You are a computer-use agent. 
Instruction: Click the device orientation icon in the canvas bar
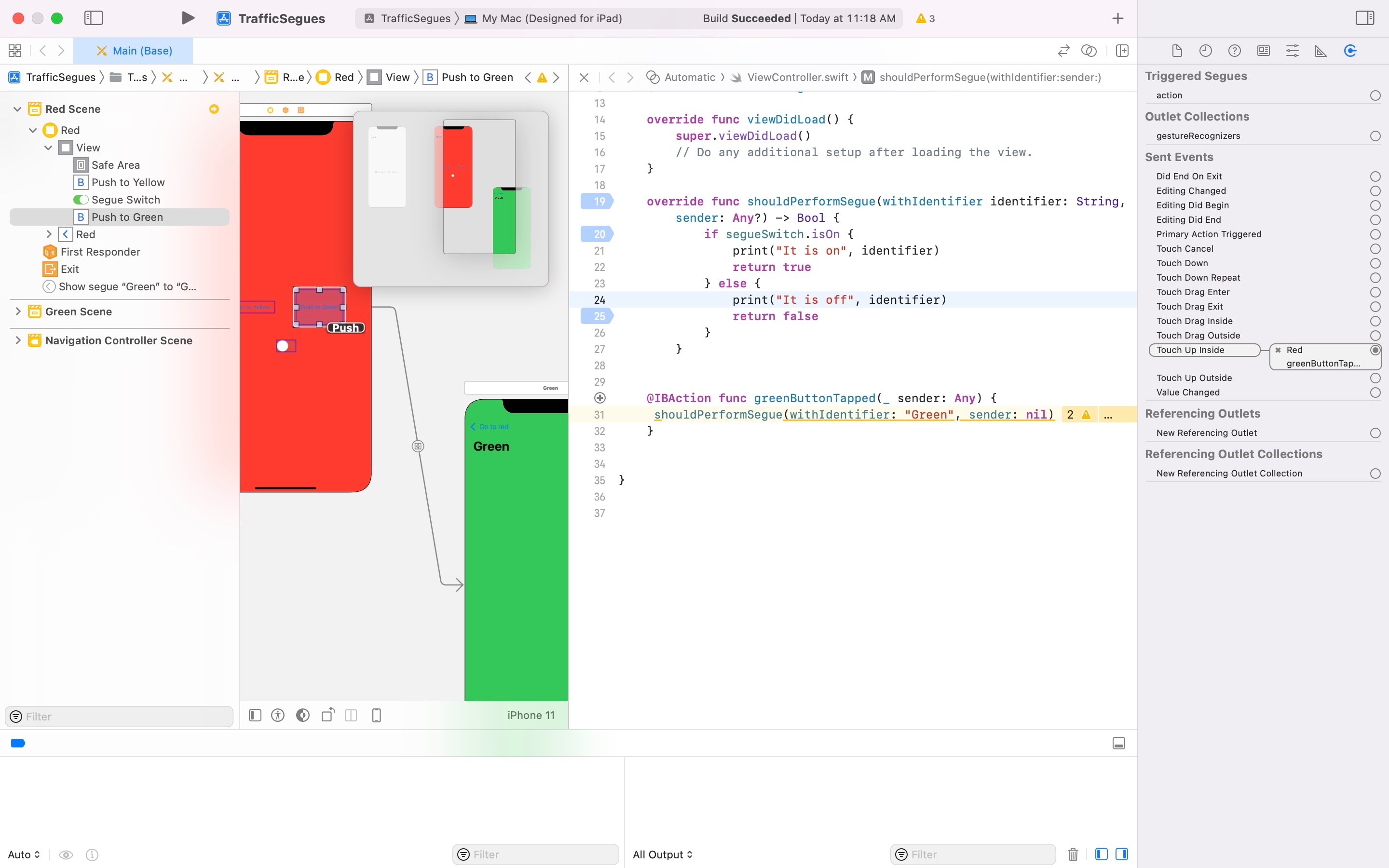click(328, 715)
